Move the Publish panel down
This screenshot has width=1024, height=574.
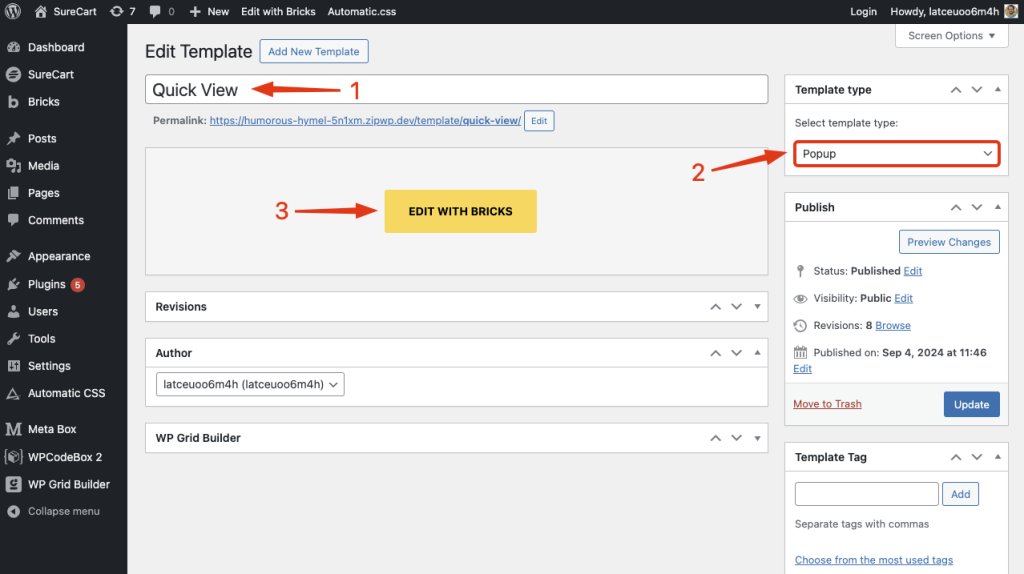click(977, 207)
